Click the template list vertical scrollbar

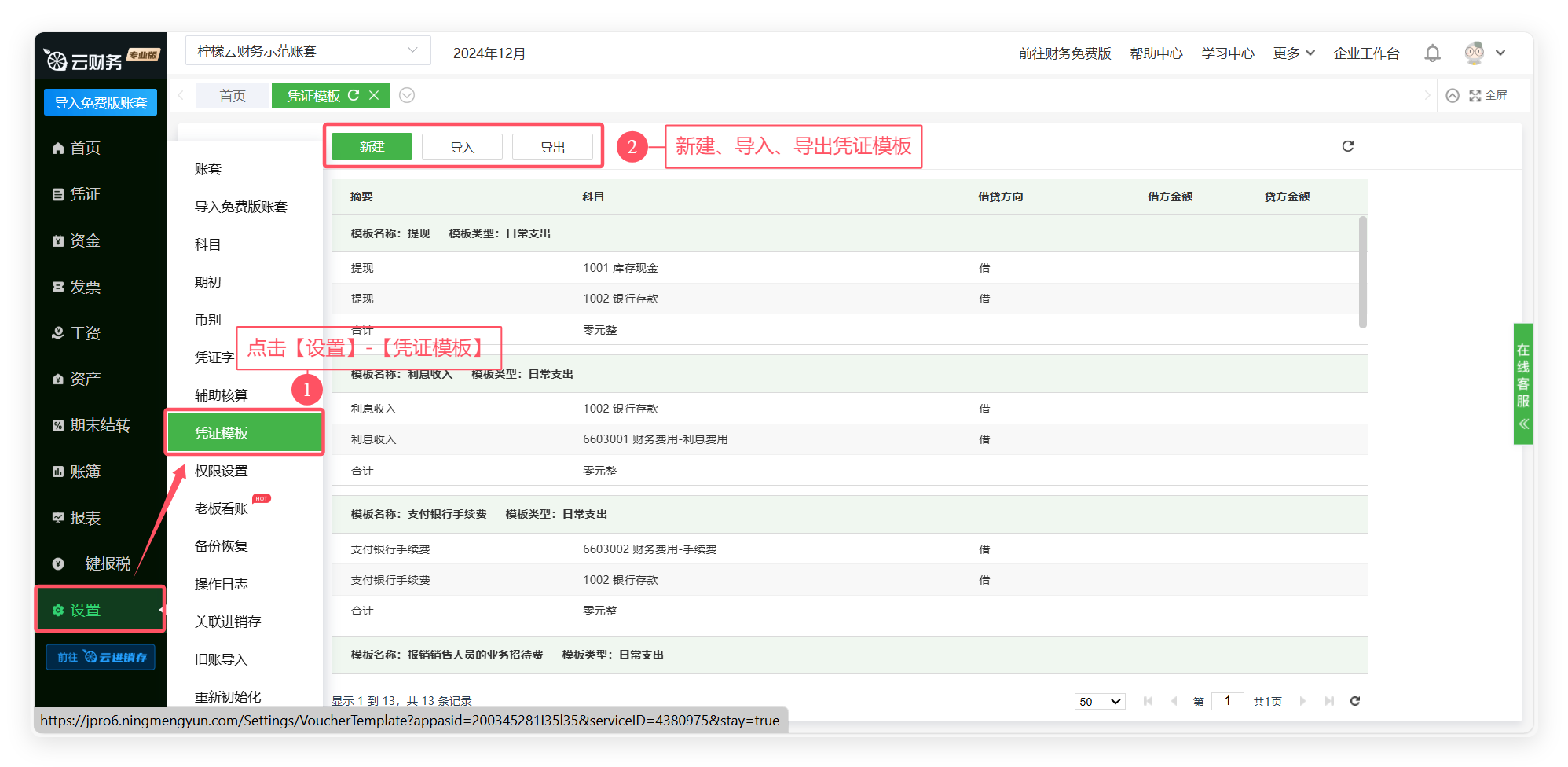1362,272
